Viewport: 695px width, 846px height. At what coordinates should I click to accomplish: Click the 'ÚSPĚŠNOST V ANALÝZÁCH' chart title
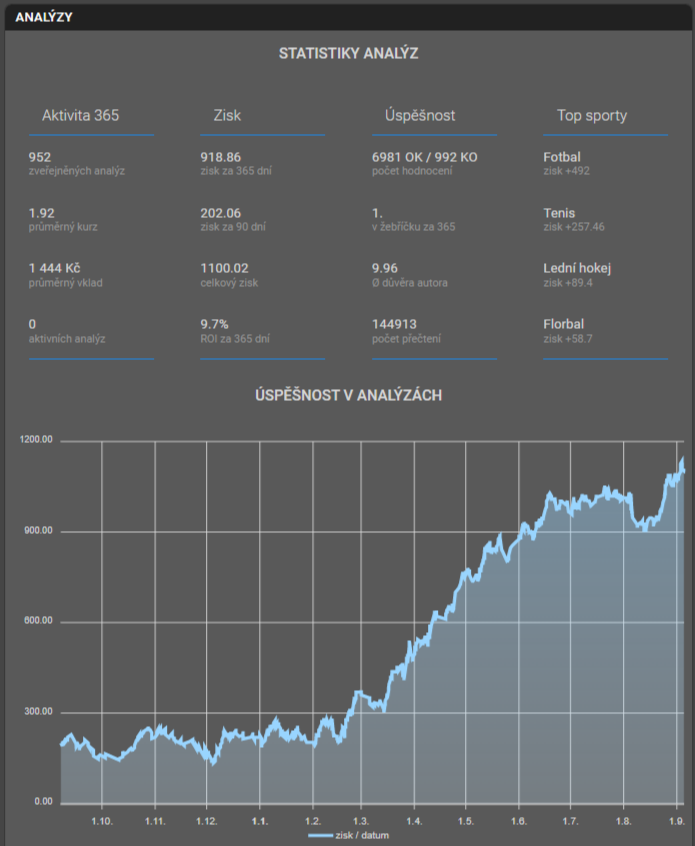[348, 395]
